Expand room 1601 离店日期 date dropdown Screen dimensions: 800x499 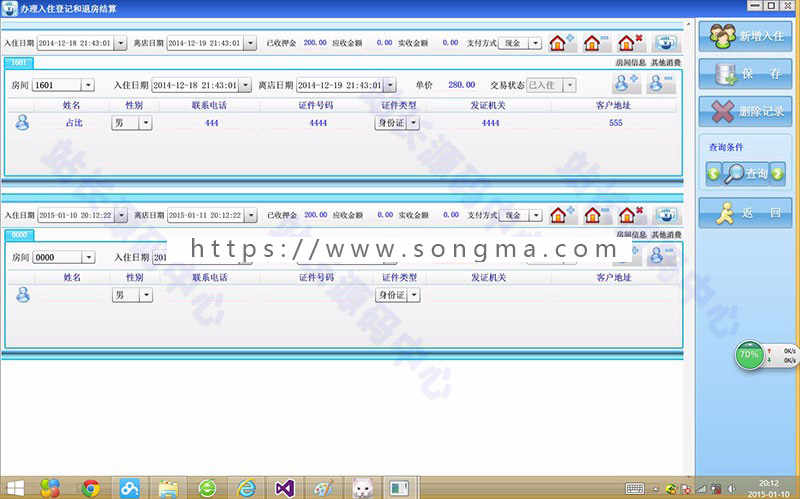pos(390,85)
